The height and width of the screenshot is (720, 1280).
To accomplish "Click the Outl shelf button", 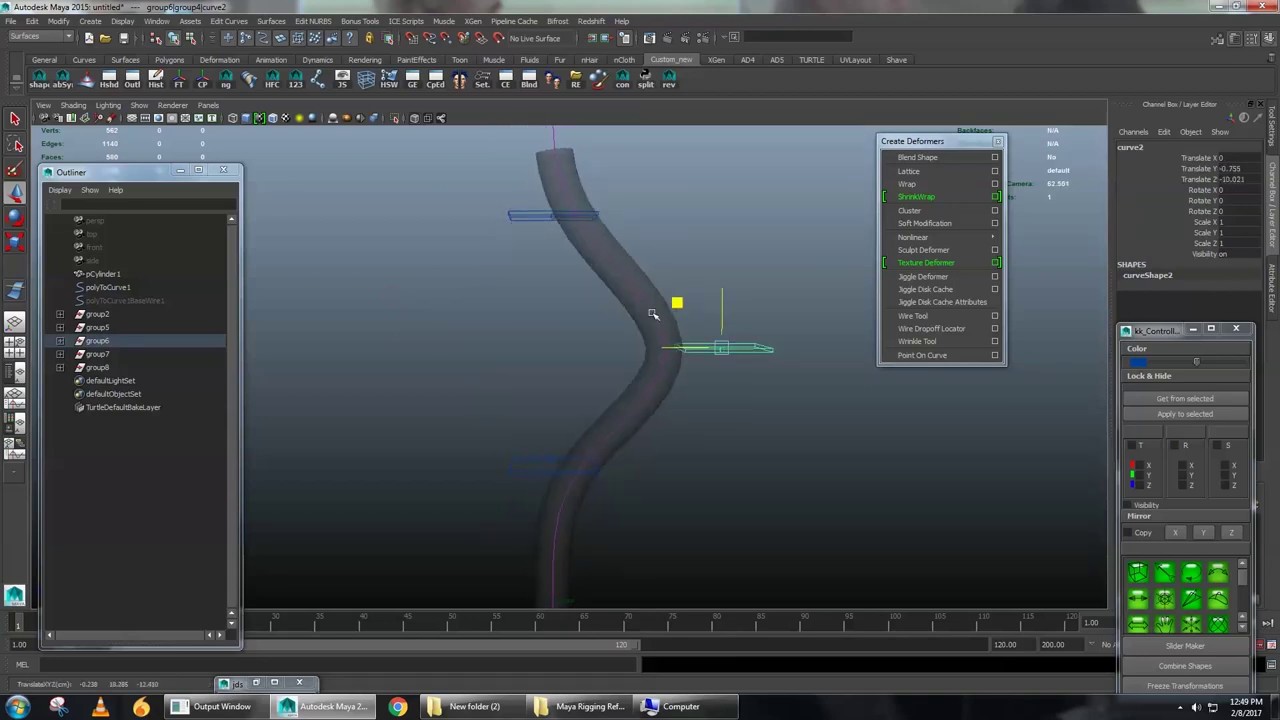I will pyautogui.click(x=132, y=79).
